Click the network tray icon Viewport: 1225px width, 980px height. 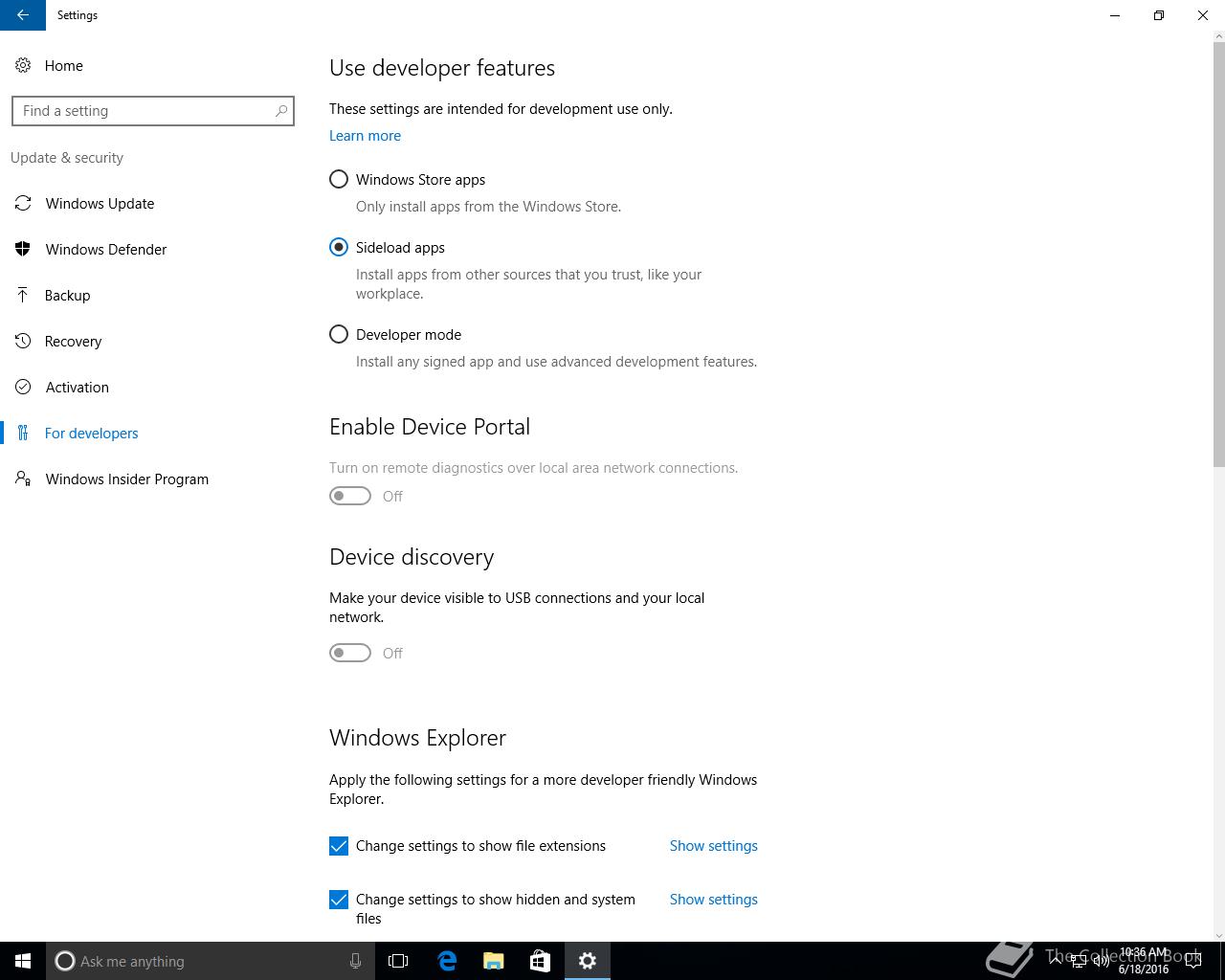click(1079, 961)
